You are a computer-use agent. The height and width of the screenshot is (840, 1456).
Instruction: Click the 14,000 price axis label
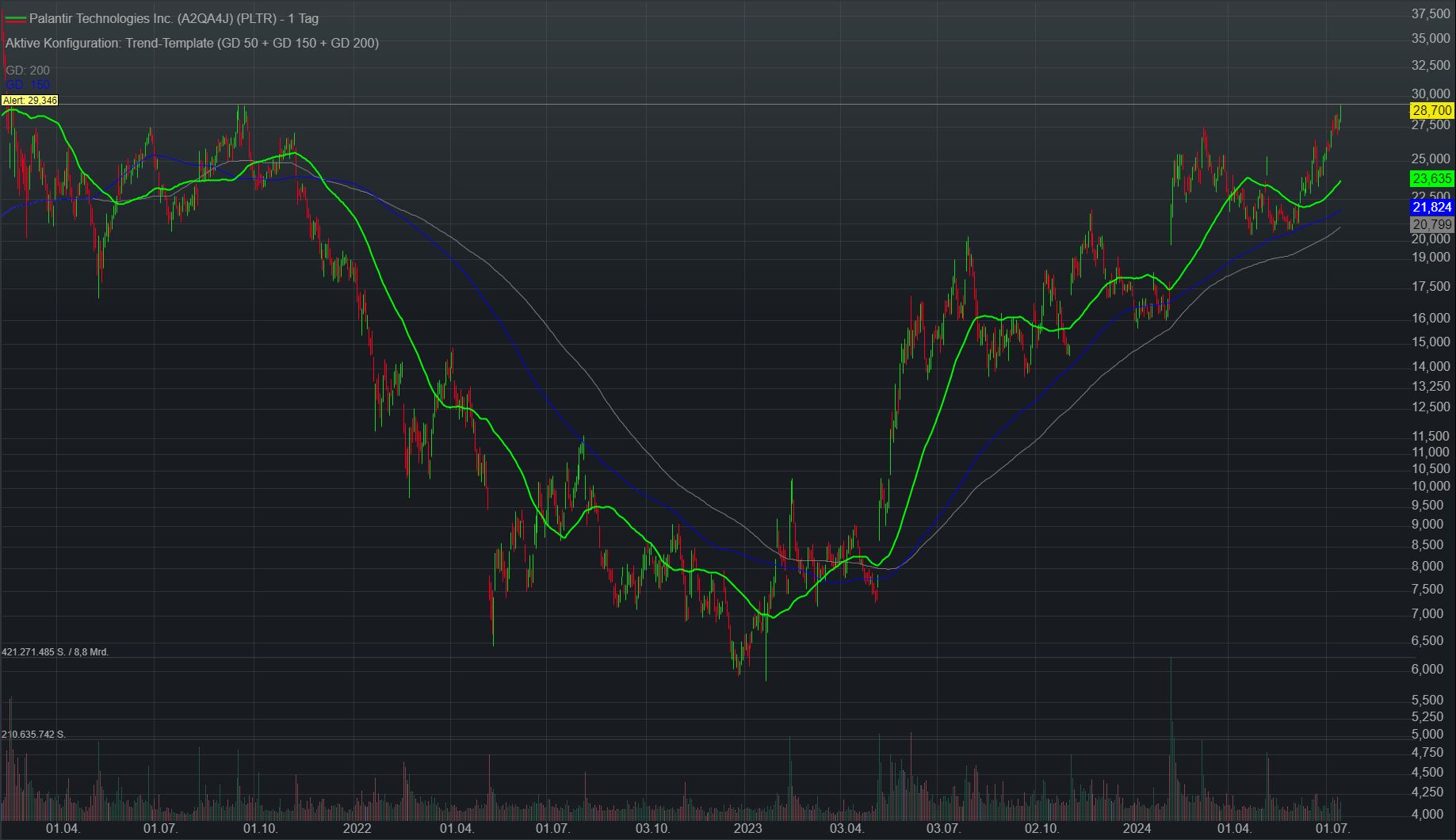(x=1431, y=366)
